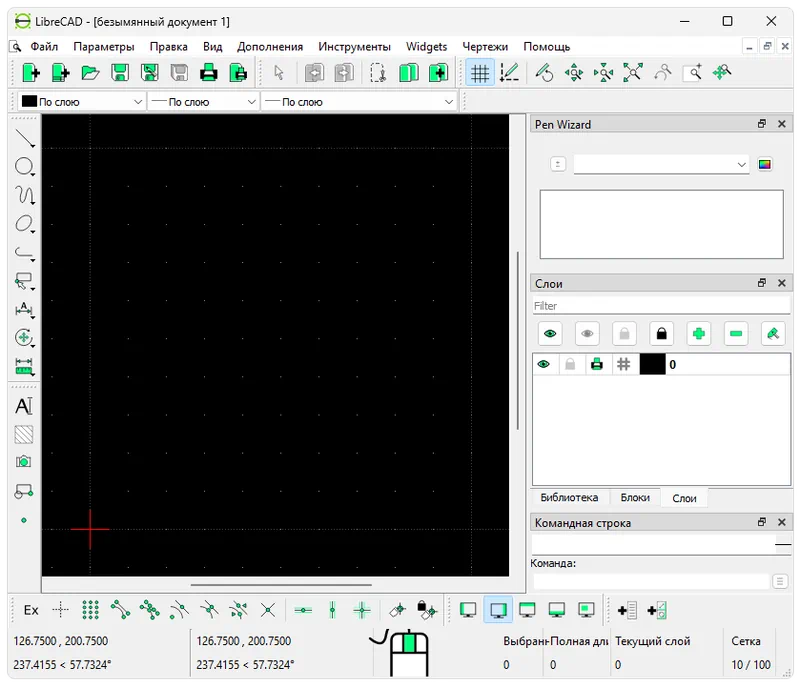Create a new drawing with the New icon
The width and height of the screenshot is (800, 688).
point(31,72)
